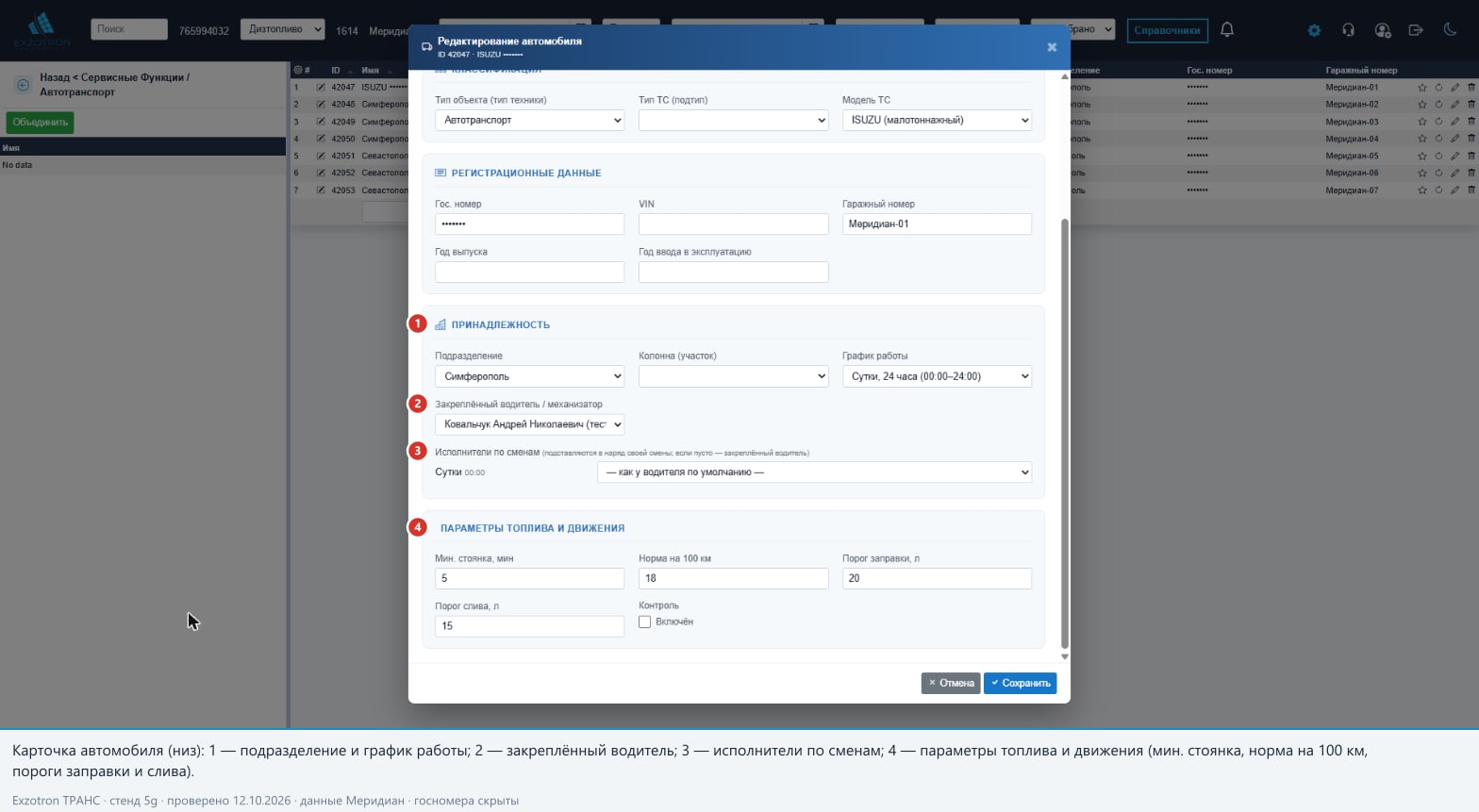Click the logout icon in header
This screenshot has width=1479, height=812.
point(1416,30)
